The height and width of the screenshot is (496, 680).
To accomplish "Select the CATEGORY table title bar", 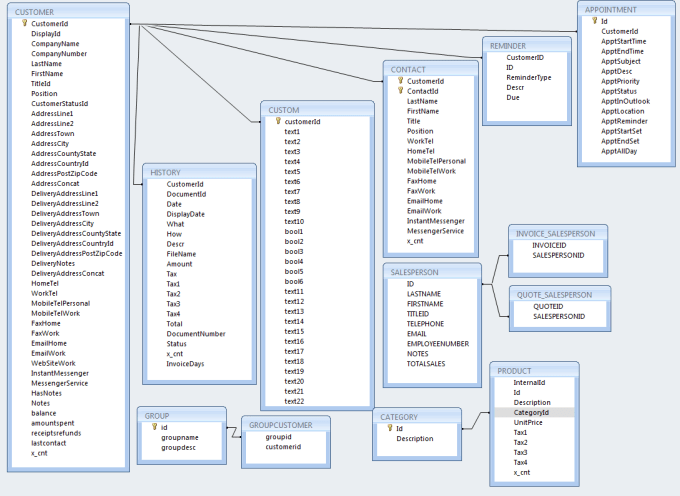I will [417, 417].
